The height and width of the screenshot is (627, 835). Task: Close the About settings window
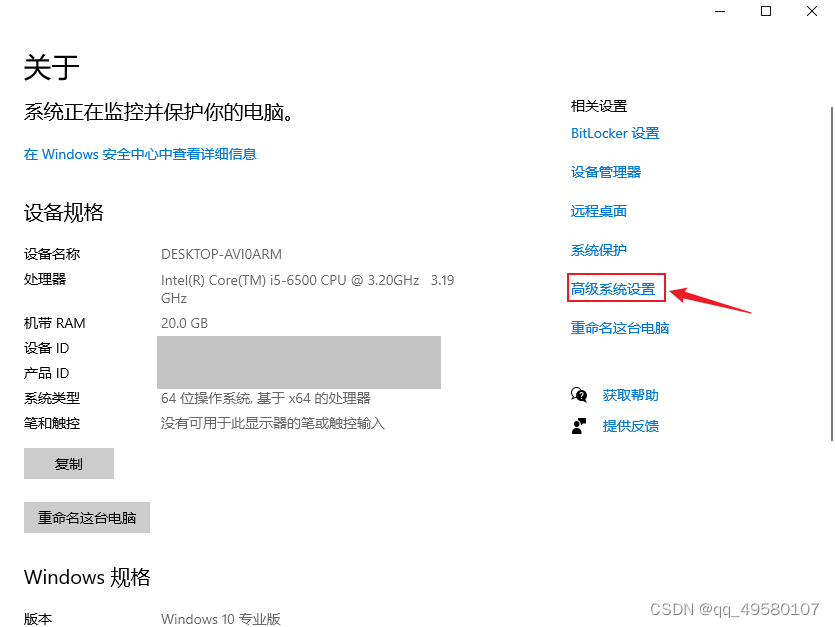812,11
